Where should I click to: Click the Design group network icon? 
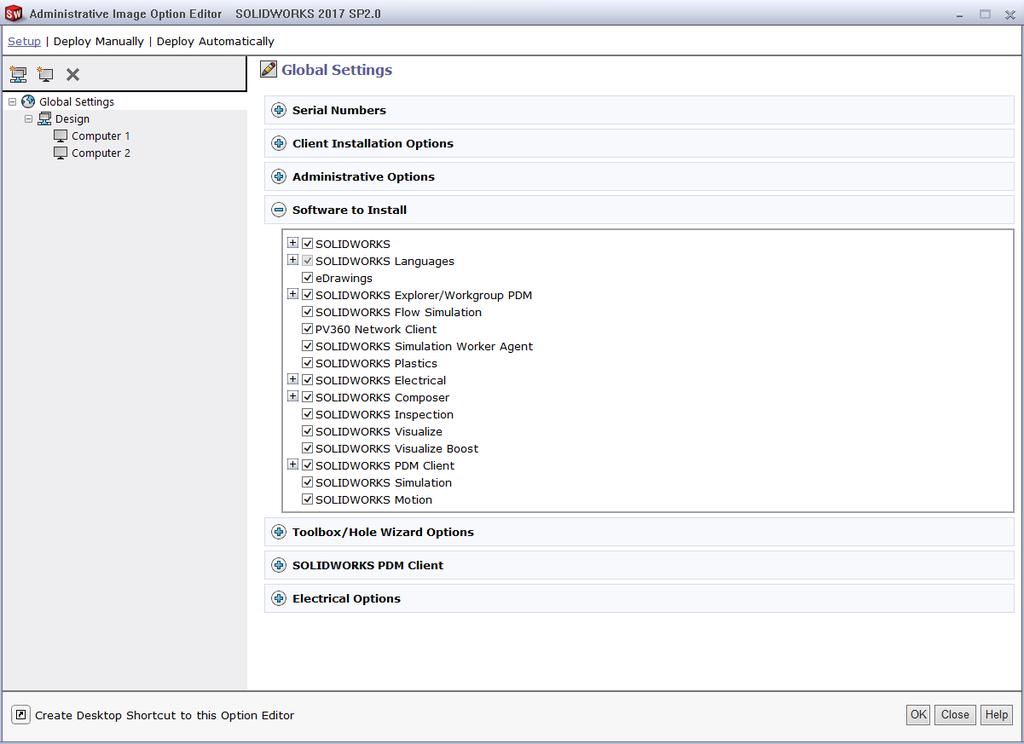point(44,118)
